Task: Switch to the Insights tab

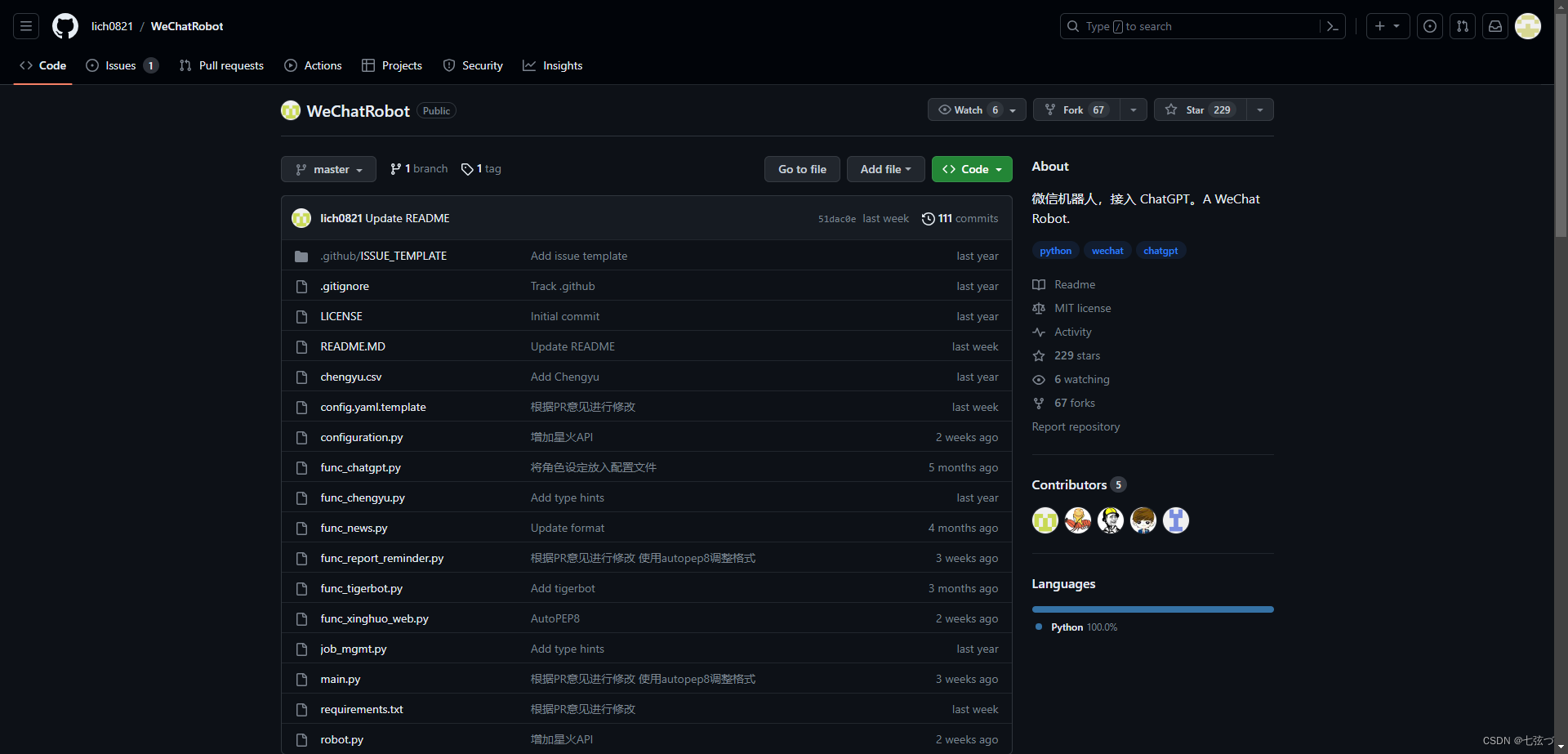Action: 553,65
